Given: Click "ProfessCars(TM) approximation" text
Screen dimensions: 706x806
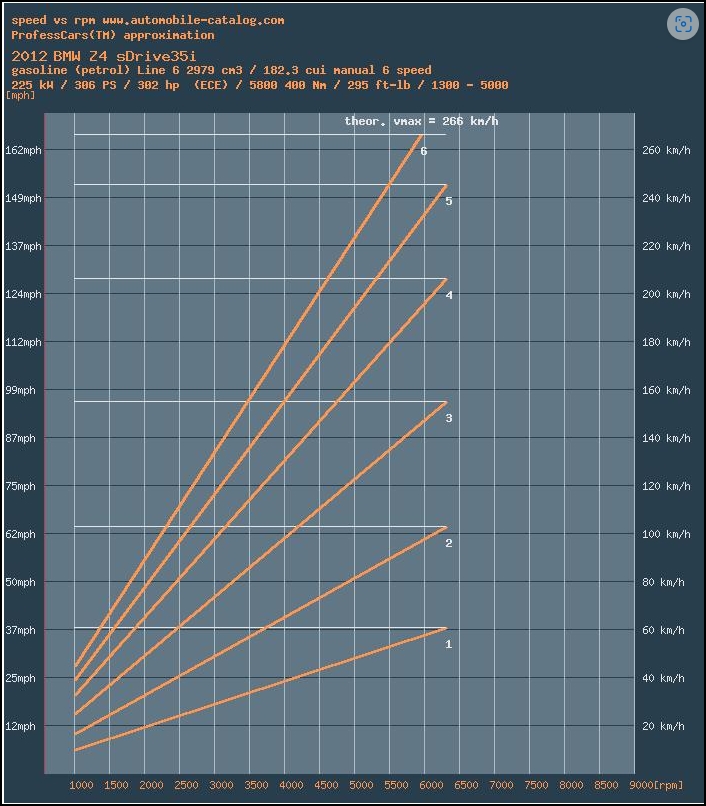Looking at the screenshot, I should pos(113,35).
